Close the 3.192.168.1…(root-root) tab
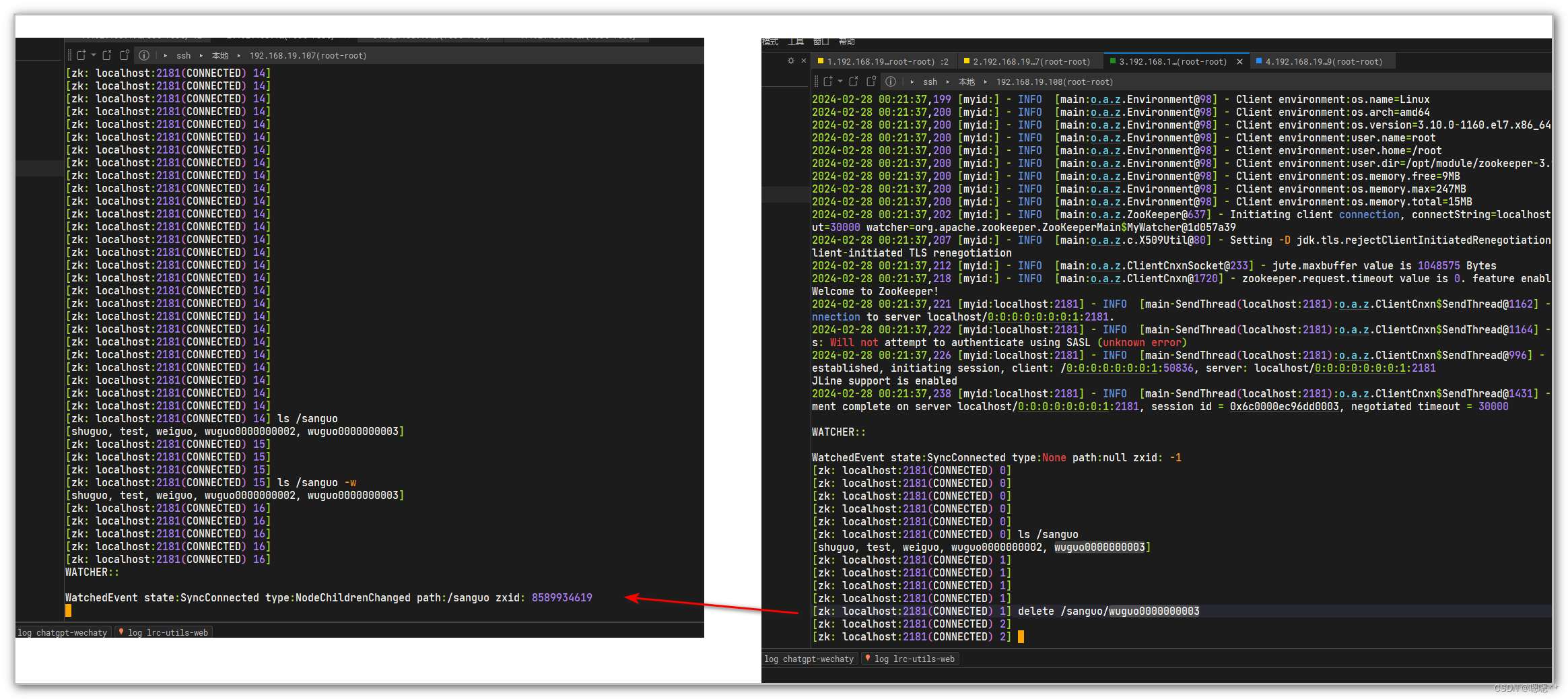 (1239, 61)
